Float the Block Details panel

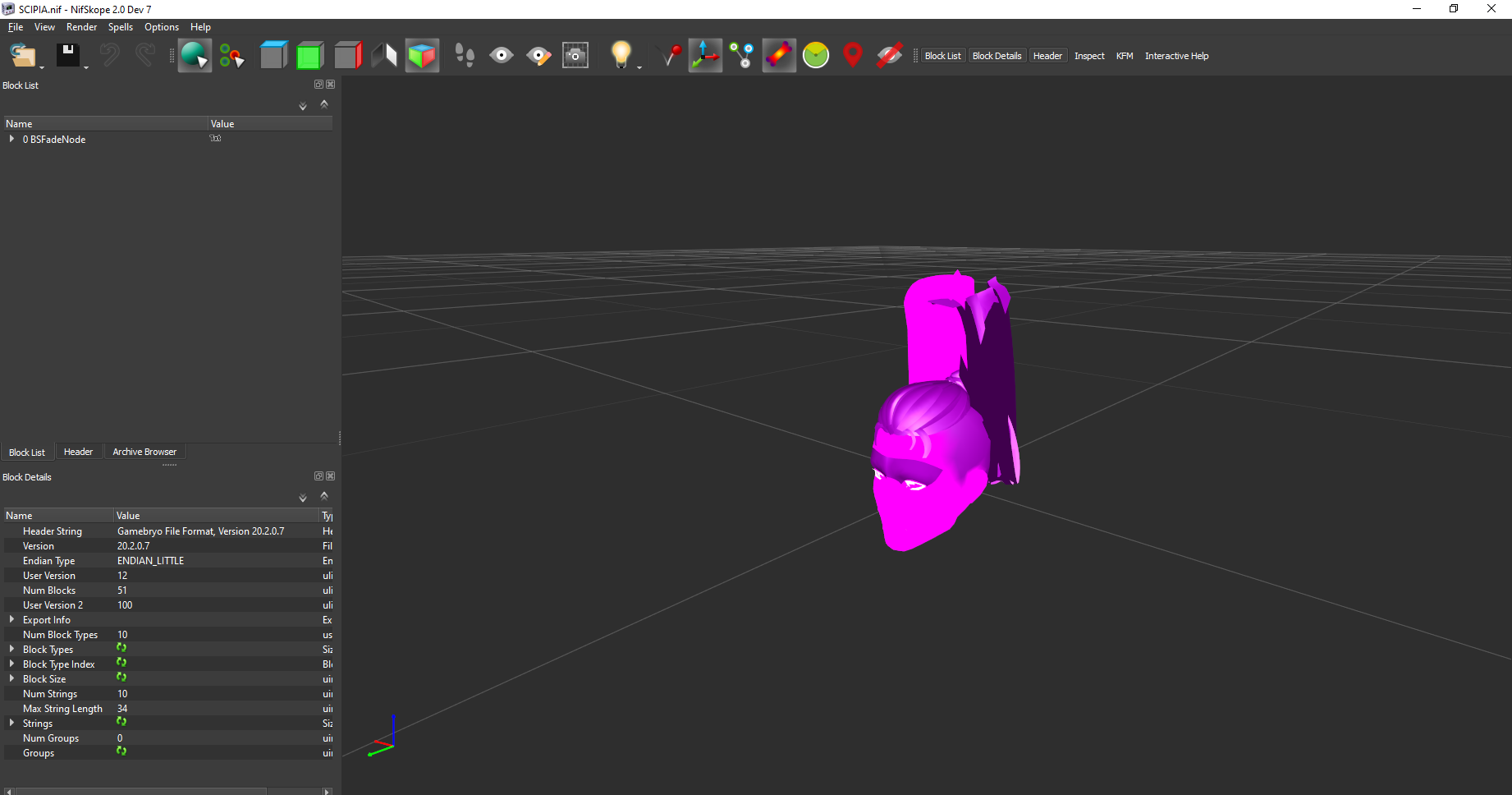coord(318,476)
